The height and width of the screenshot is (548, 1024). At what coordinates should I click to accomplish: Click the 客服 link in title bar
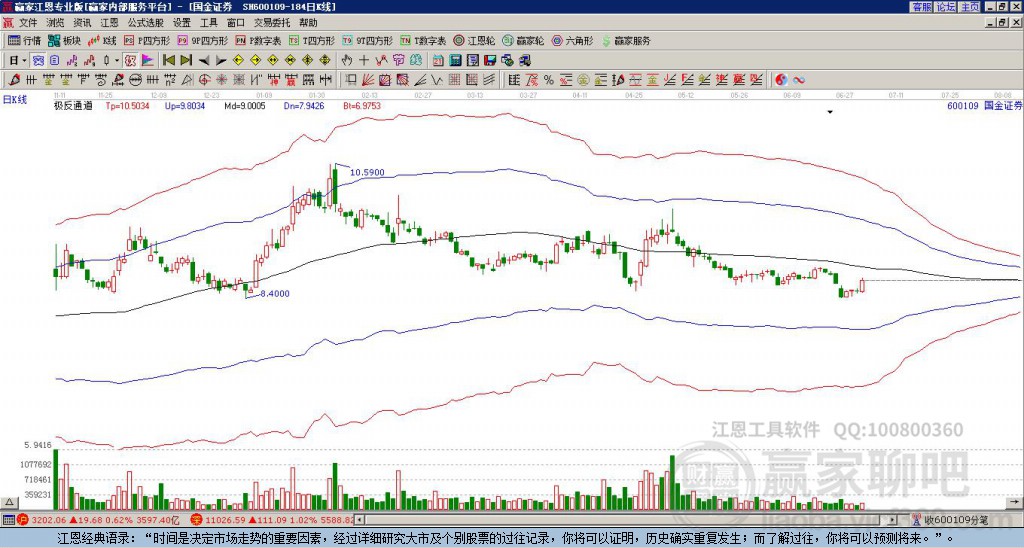[922, 7]
